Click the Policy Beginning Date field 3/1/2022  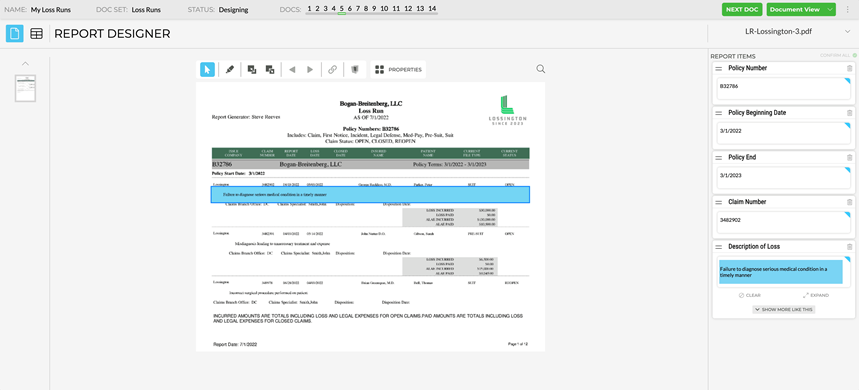pyautogui.click(x=783, y=133)
